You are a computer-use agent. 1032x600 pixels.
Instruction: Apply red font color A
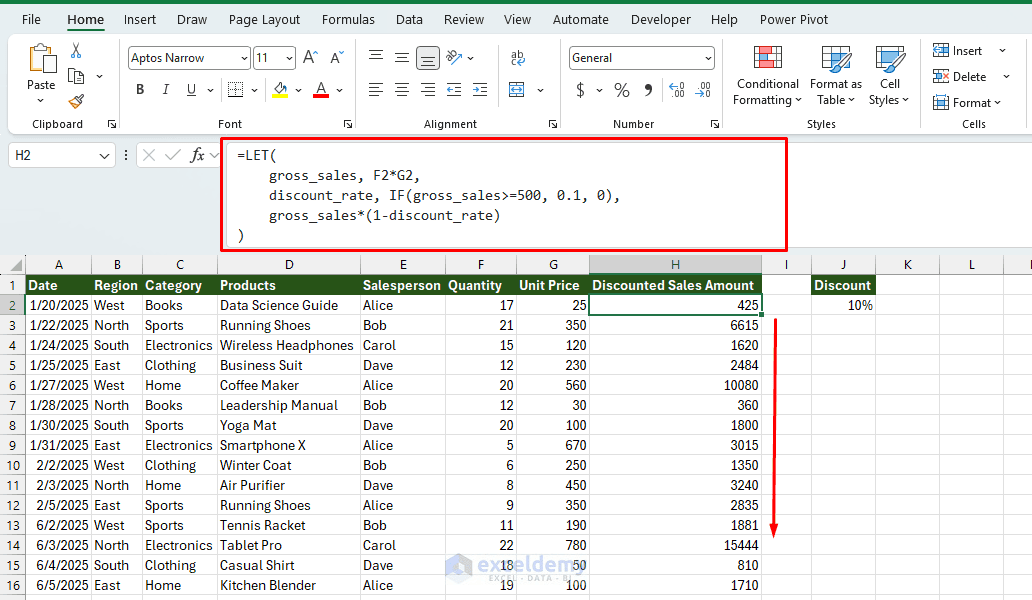pos(321,89)
